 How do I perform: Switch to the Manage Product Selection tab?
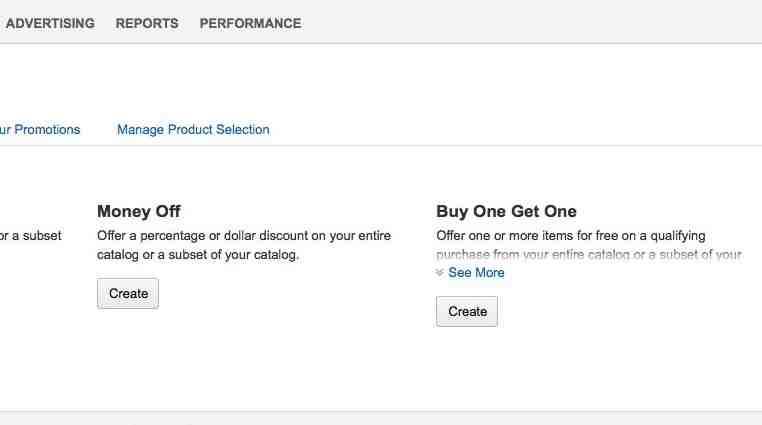(193, 130)
